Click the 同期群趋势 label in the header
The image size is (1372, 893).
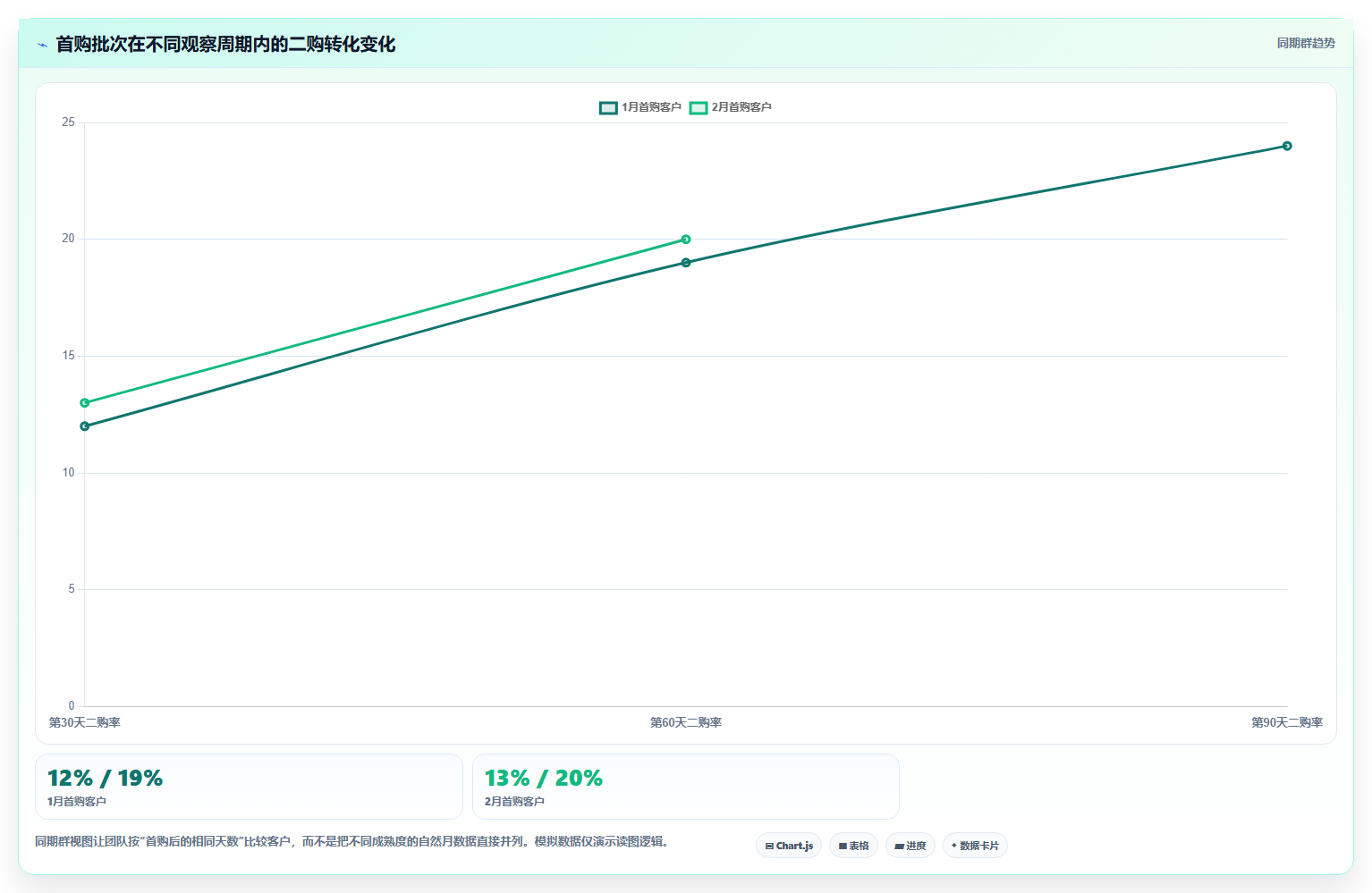click(x=1306, y=43)
